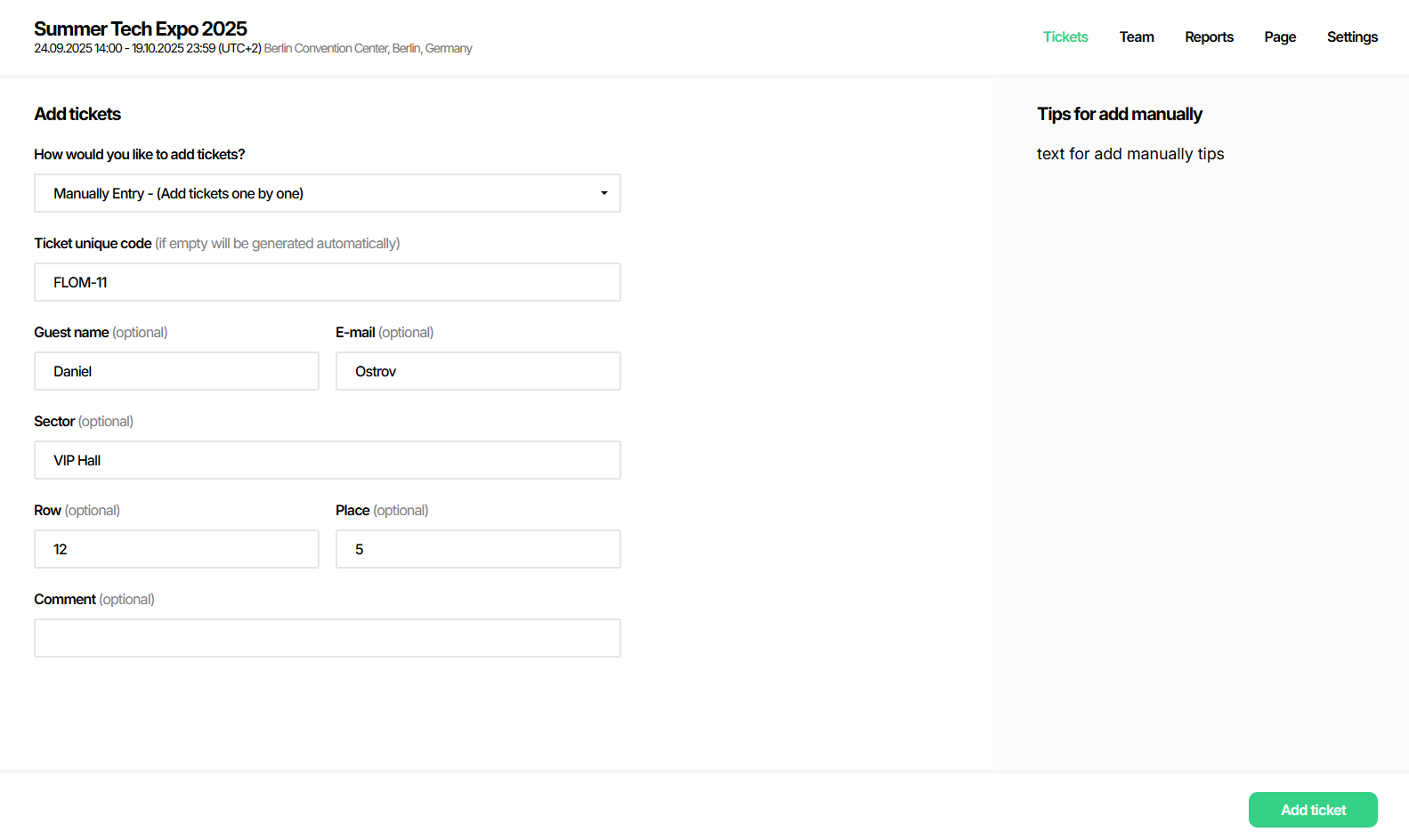Click the Sector field with VIP Hall
The width and height of the screenshot is (1409, 840).
pyautogui.click(x=327, y=460)
